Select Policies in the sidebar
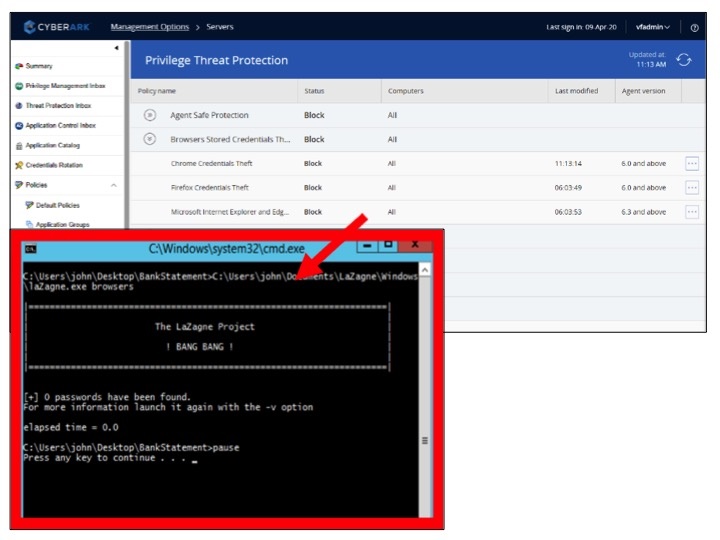 [36, 185]
